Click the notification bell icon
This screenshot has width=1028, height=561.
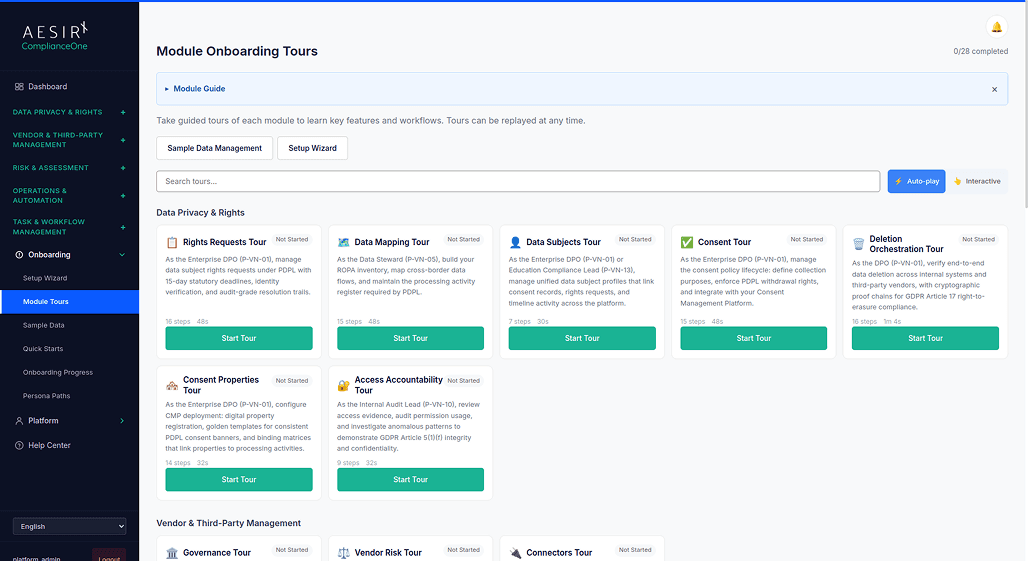pos(996,27)
